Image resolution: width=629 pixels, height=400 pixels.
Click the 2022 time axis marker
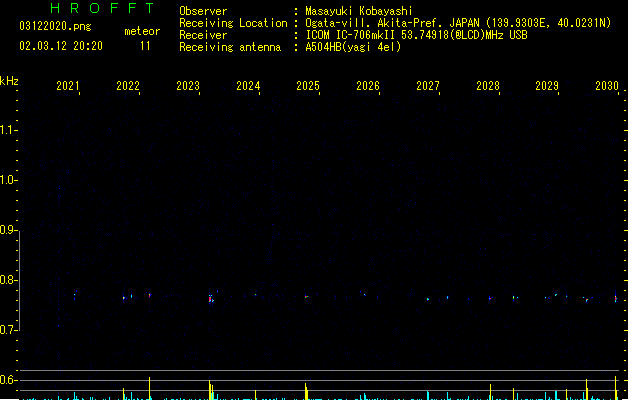point(128,86)
